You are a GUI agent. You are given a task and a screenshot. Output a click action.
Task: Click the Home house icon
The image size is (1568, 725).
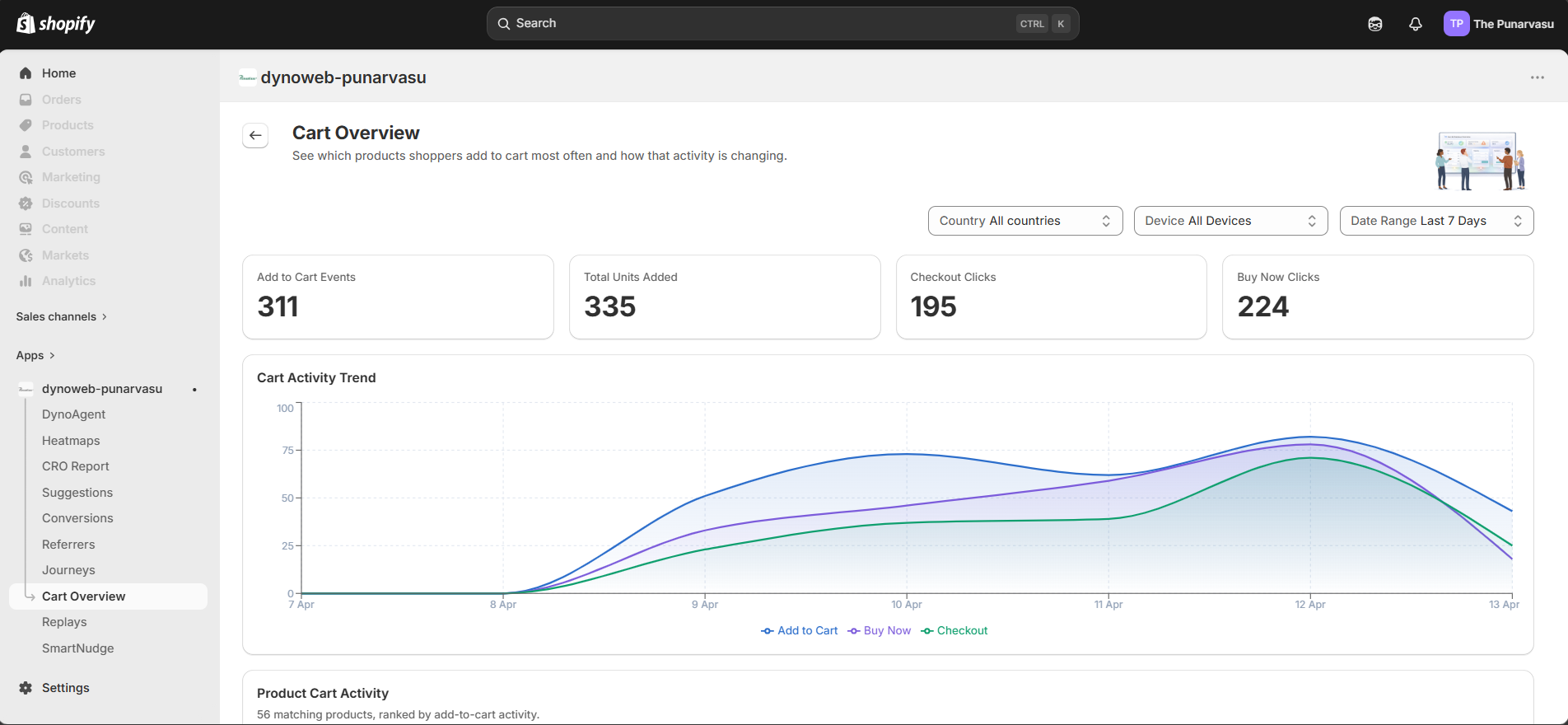pyautogui.click(x=26, y=73)
